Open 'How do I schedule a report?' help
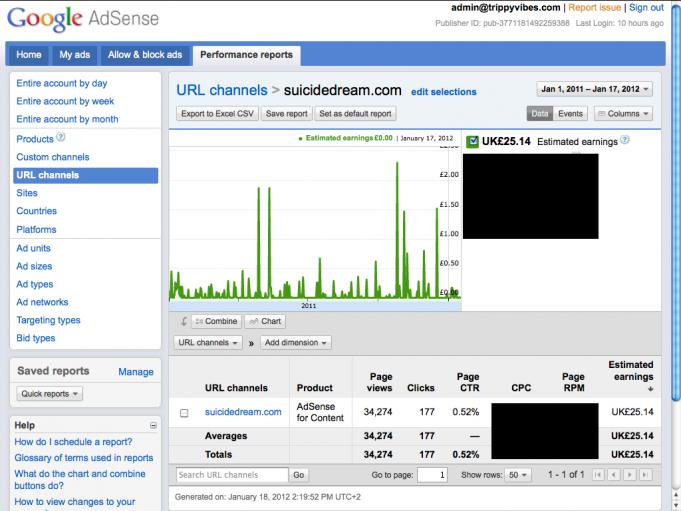Image resolution: width=681 pixels, height=511 pixels. tap(73, 442)
